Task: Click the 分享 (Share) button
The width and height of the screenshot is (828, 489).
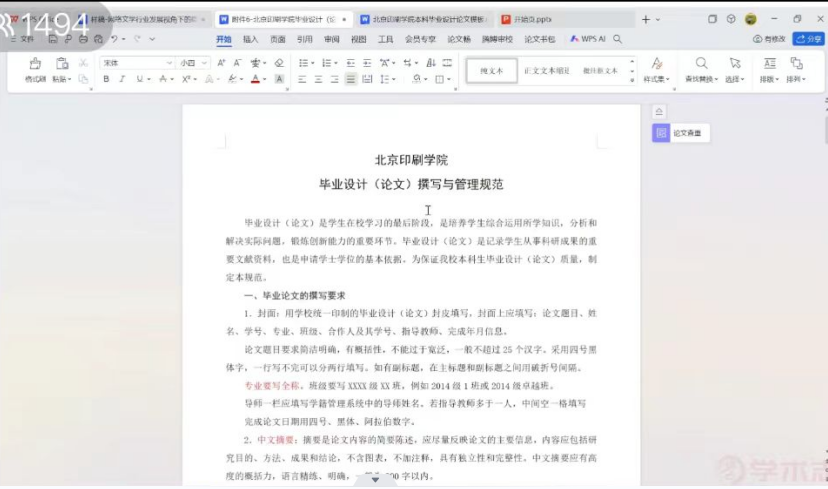Action: 808,39
